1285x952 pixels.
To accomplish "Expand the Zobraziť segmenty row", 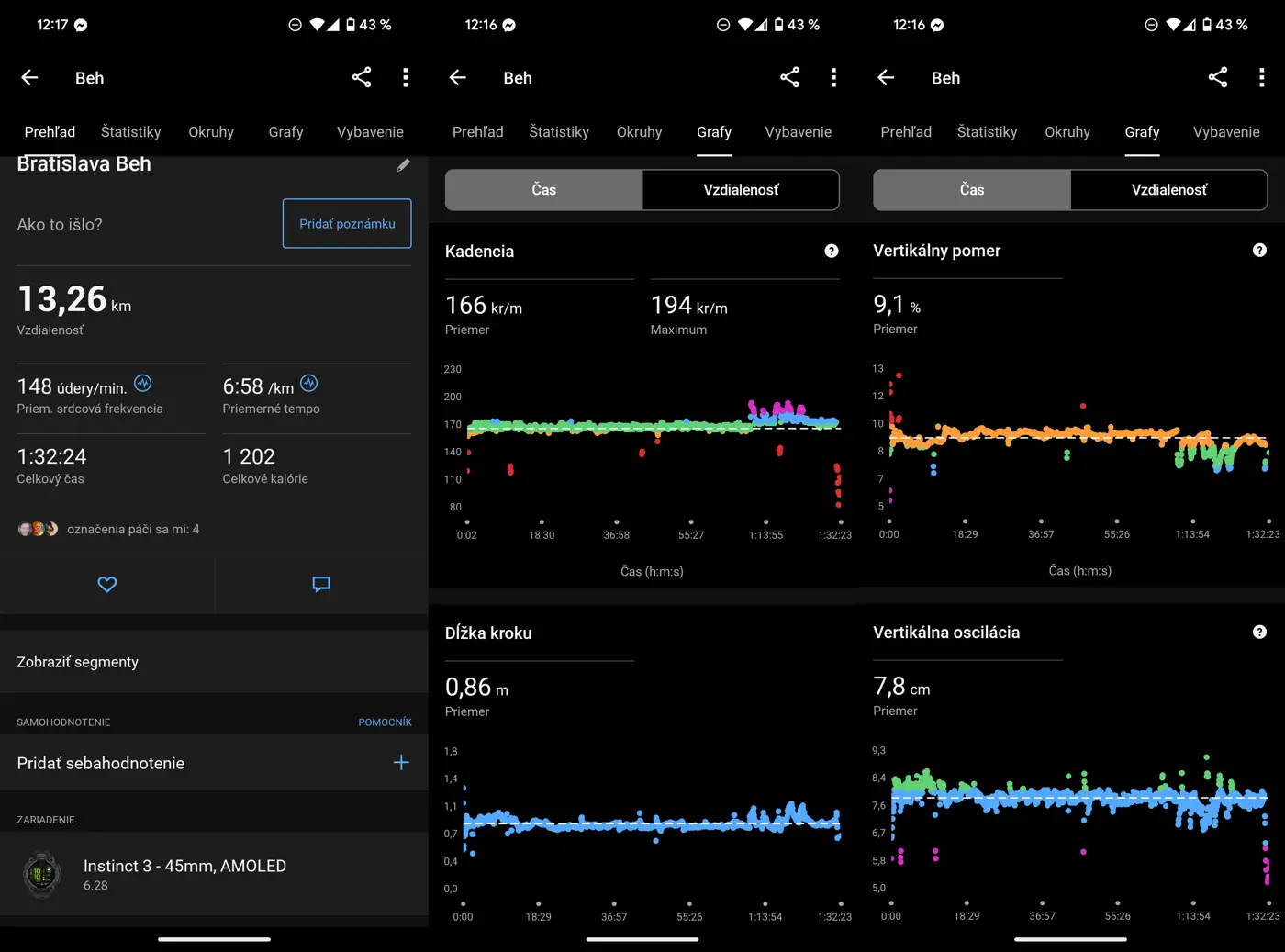I will point(214,662).
